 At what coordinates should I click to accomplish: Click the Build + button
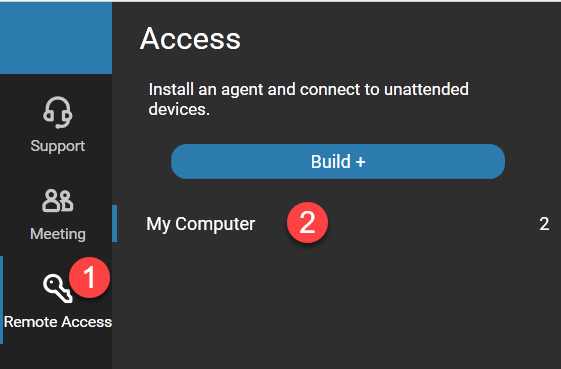(338, 161)
